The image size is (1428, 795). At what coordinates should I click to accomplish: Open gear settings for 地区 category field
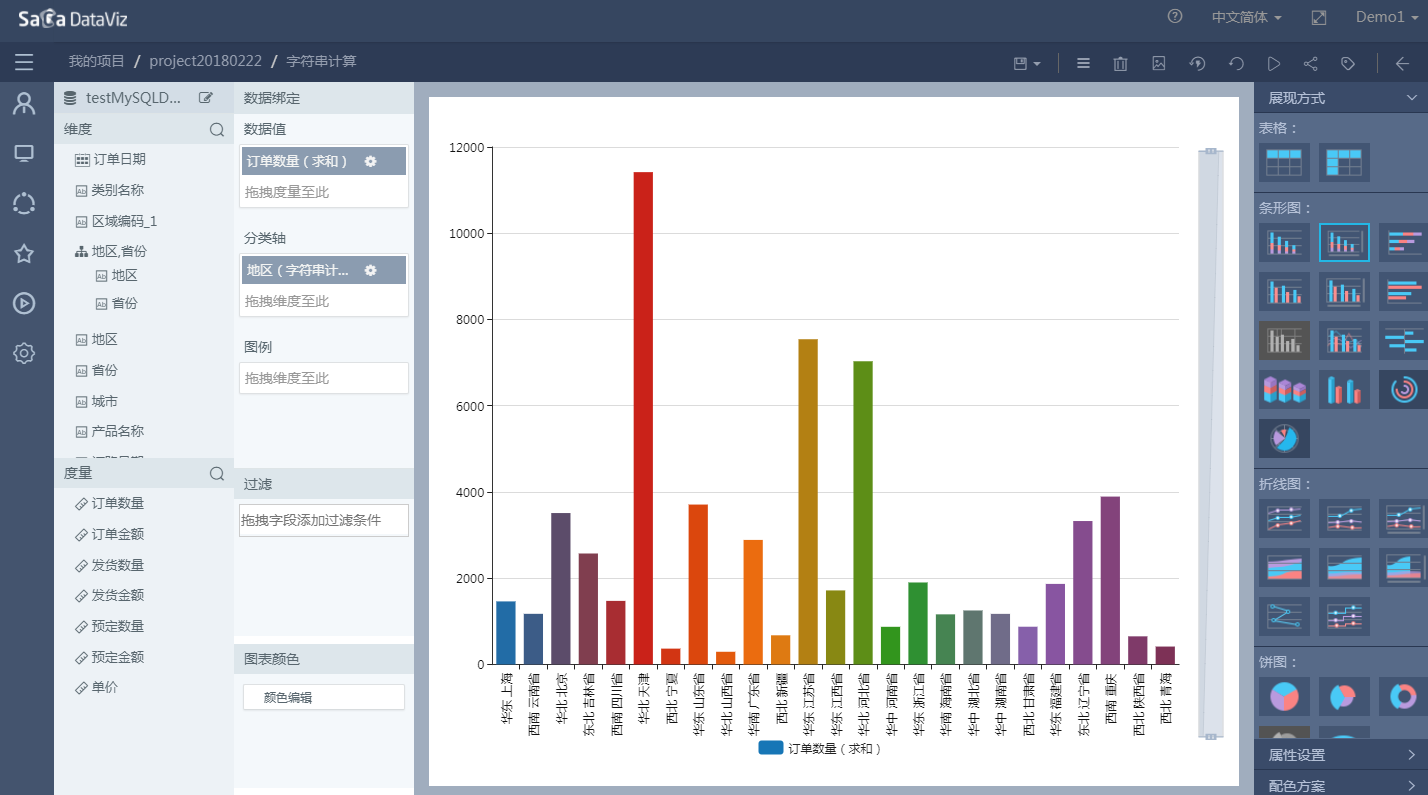(370, 270)
